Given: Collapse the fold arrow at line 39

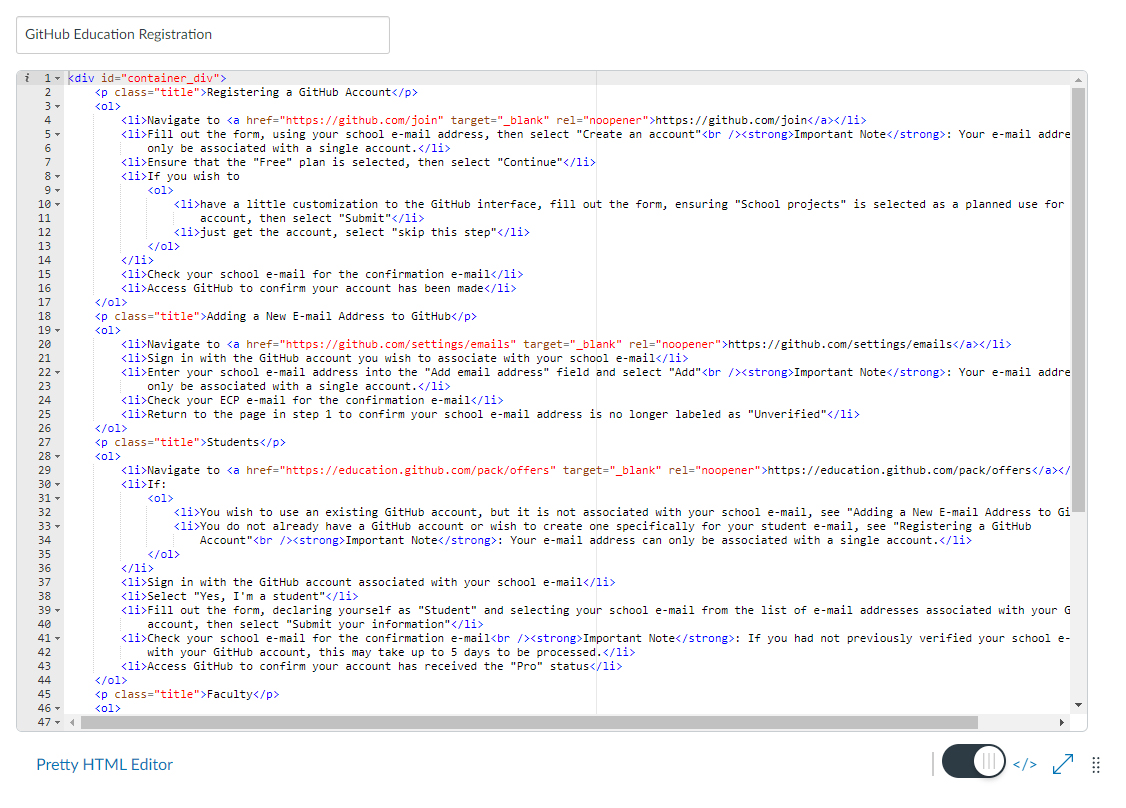Looking at the screenshot, I should coord(57,610).
